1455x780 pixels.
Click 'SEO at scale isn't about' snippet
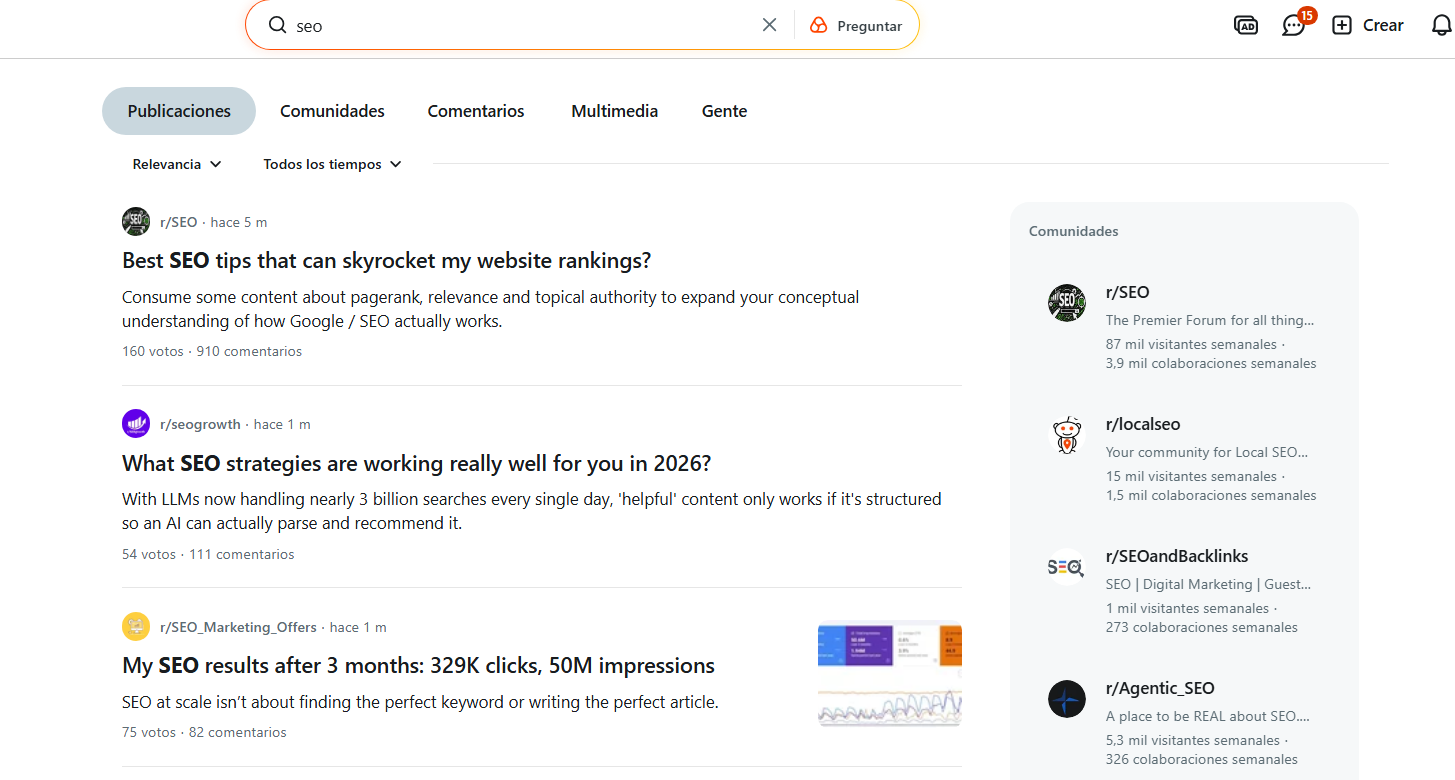420,702
